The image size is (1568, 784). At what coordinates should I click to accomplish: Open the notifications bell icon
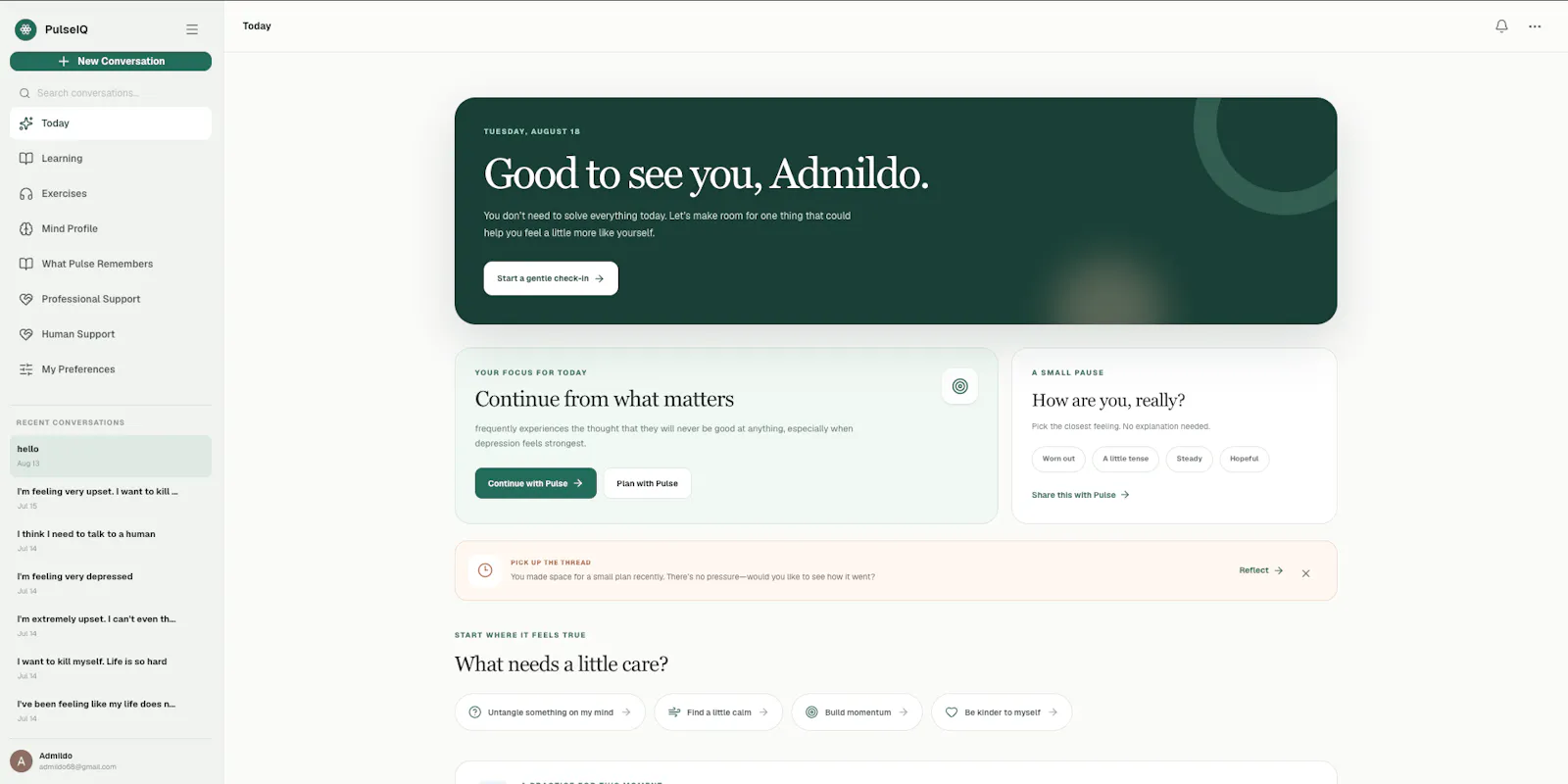(x=1501, y=26)
